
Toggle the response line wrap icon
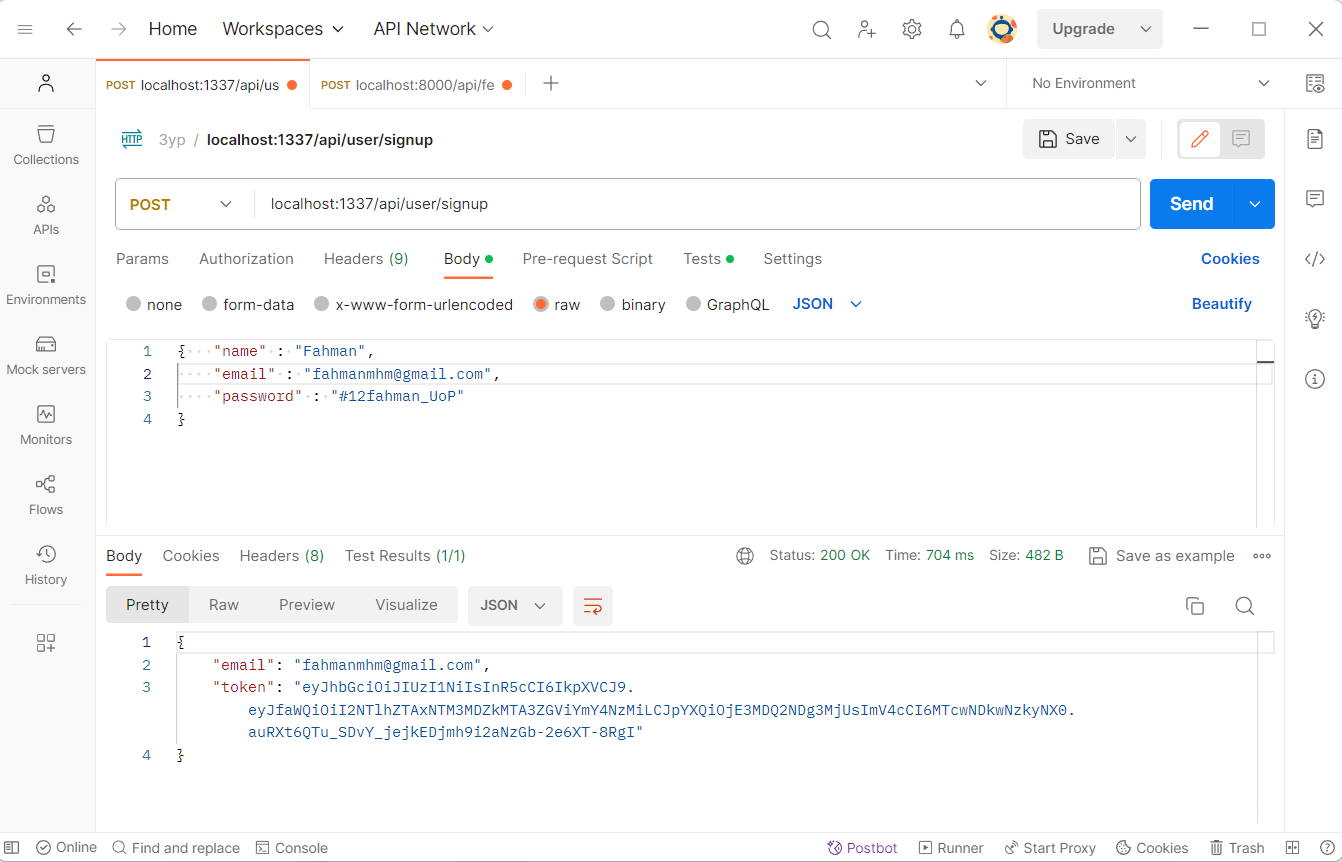tap(593, 605)
